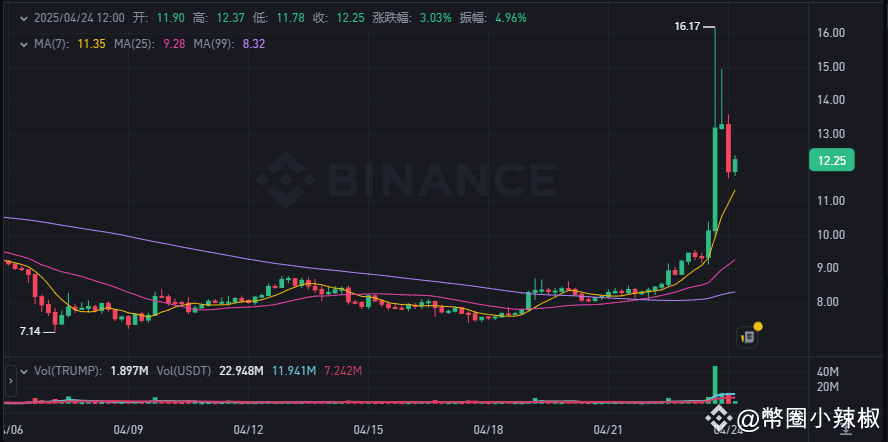This screenshot has width=888, height=442.
Task: Click the 04/12 date on time axis
Action: (x=246, y=429)
